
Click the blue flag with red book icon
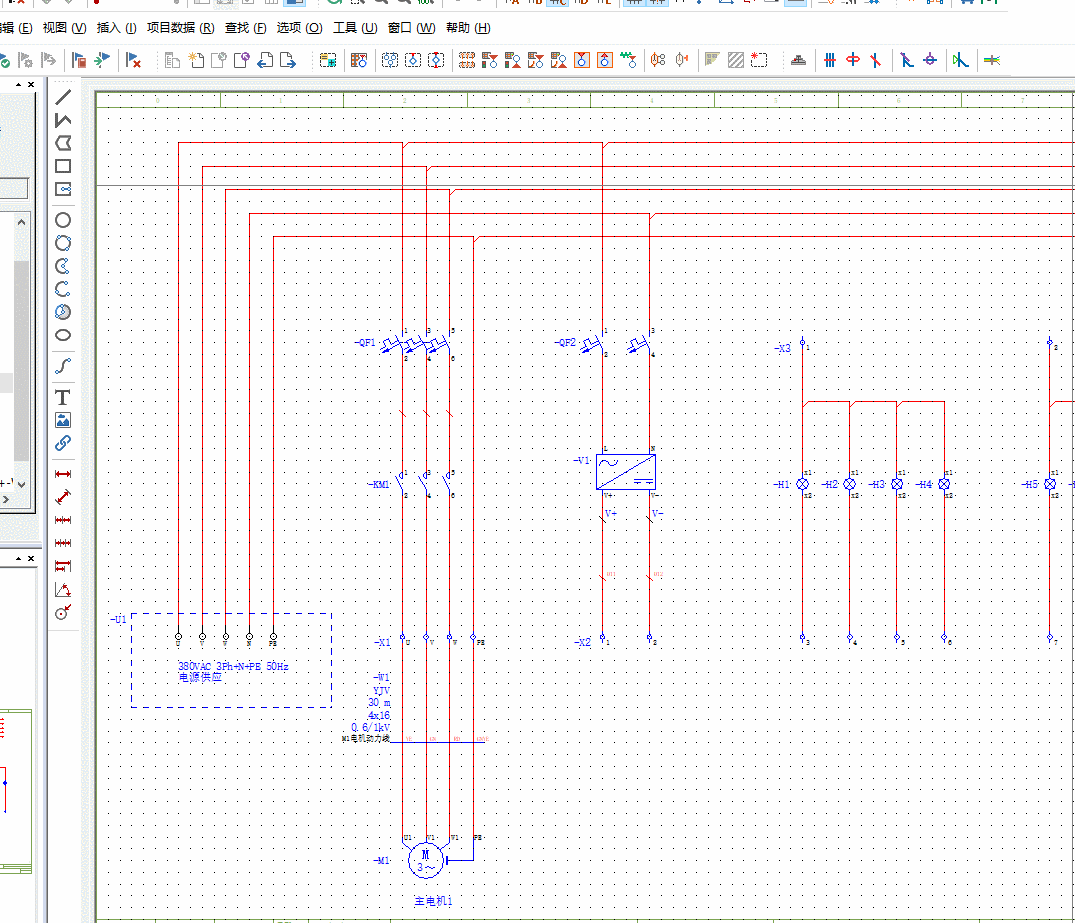coord(79,60)
